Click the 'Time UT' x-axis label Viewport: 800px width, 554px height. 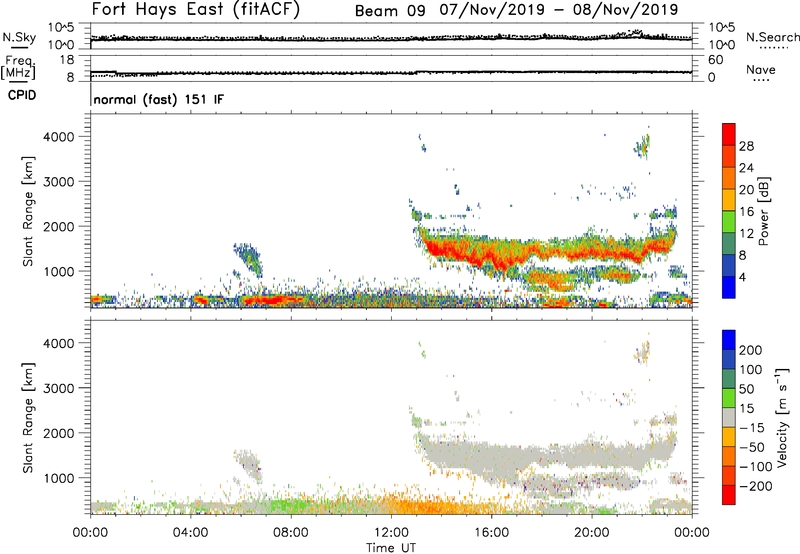coord(391,548)
